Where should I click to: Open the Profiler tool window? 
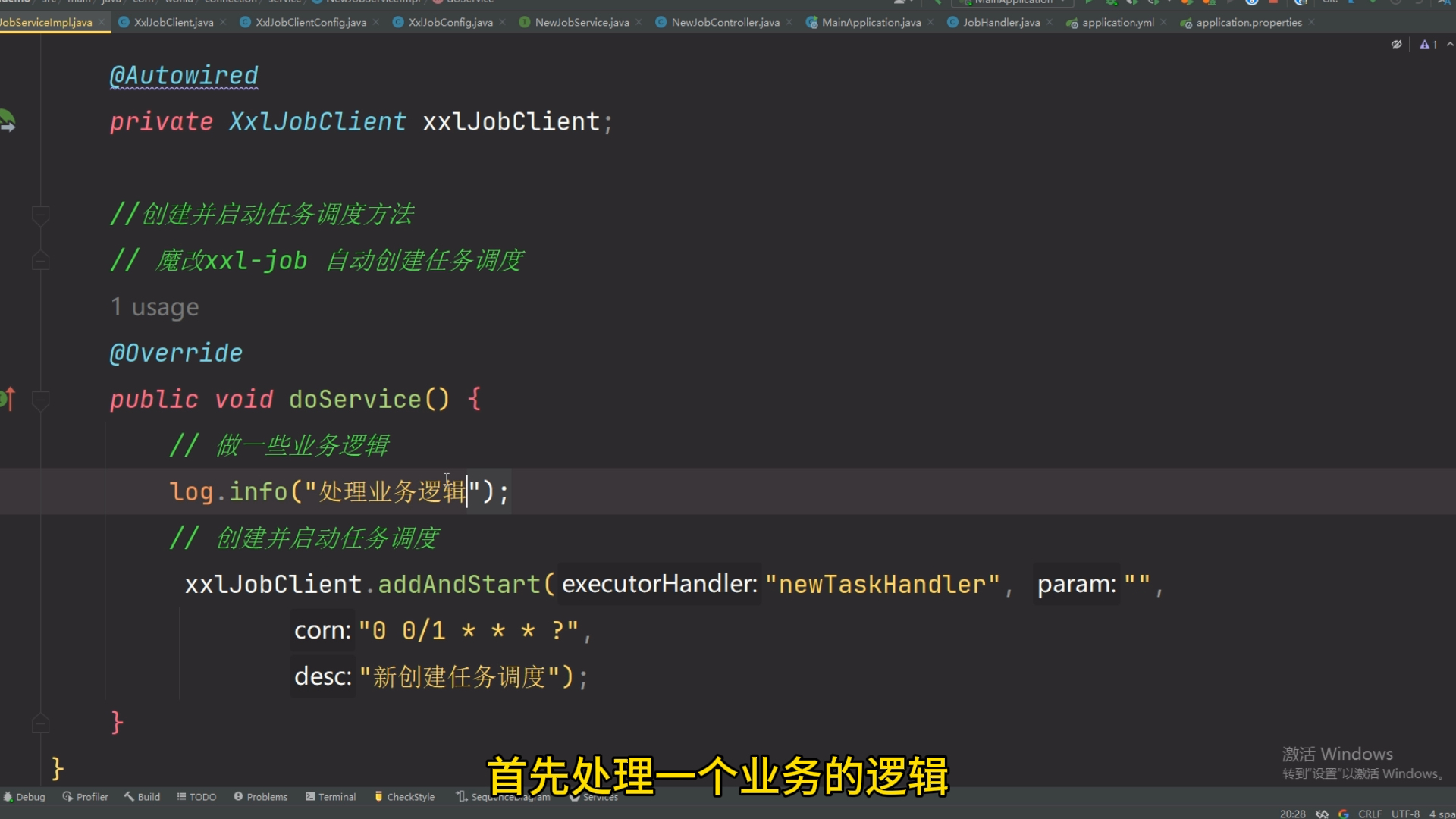click(86, 797)
